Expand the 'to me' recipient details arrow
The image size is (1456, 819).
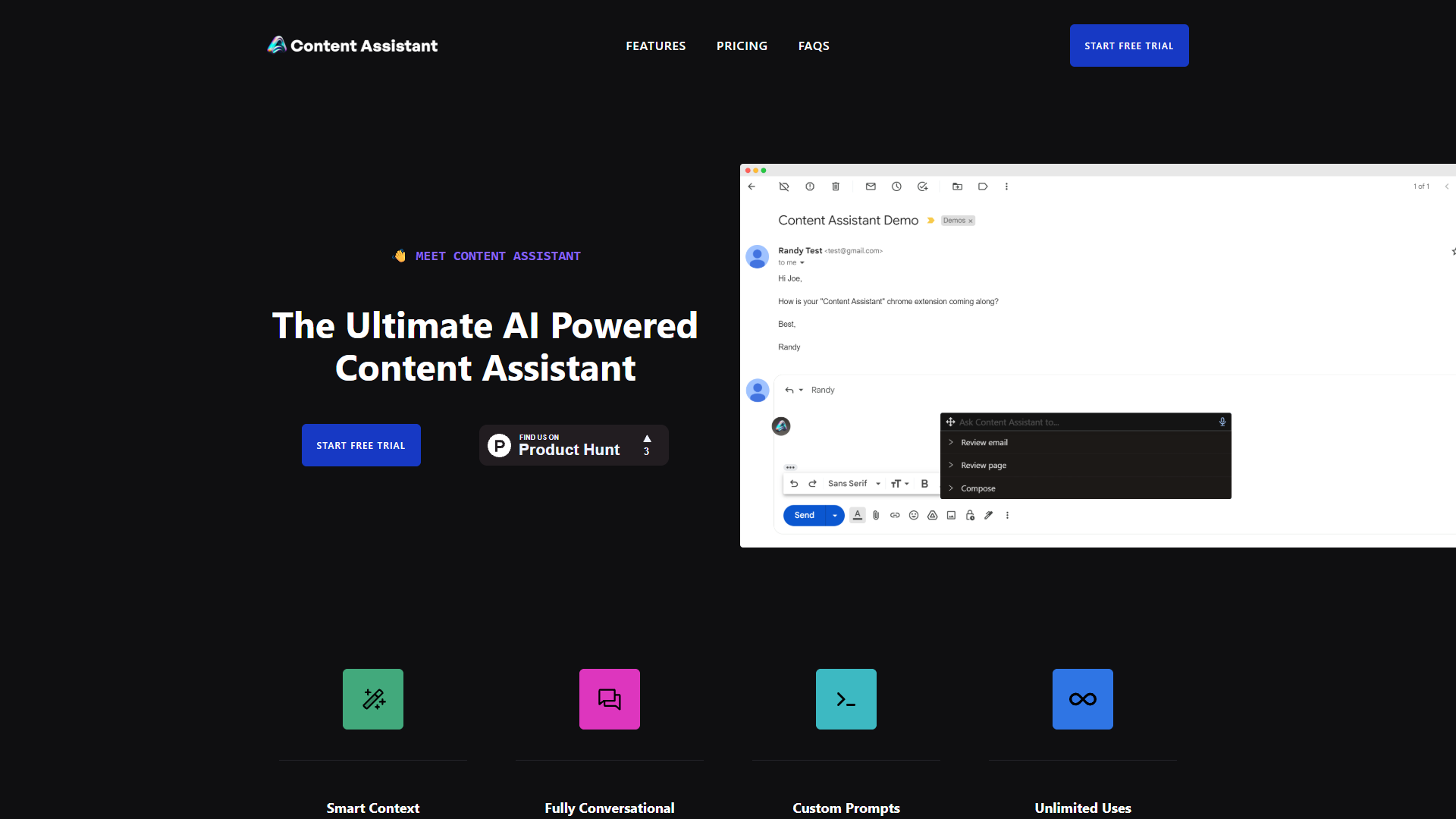pos(802,263)
